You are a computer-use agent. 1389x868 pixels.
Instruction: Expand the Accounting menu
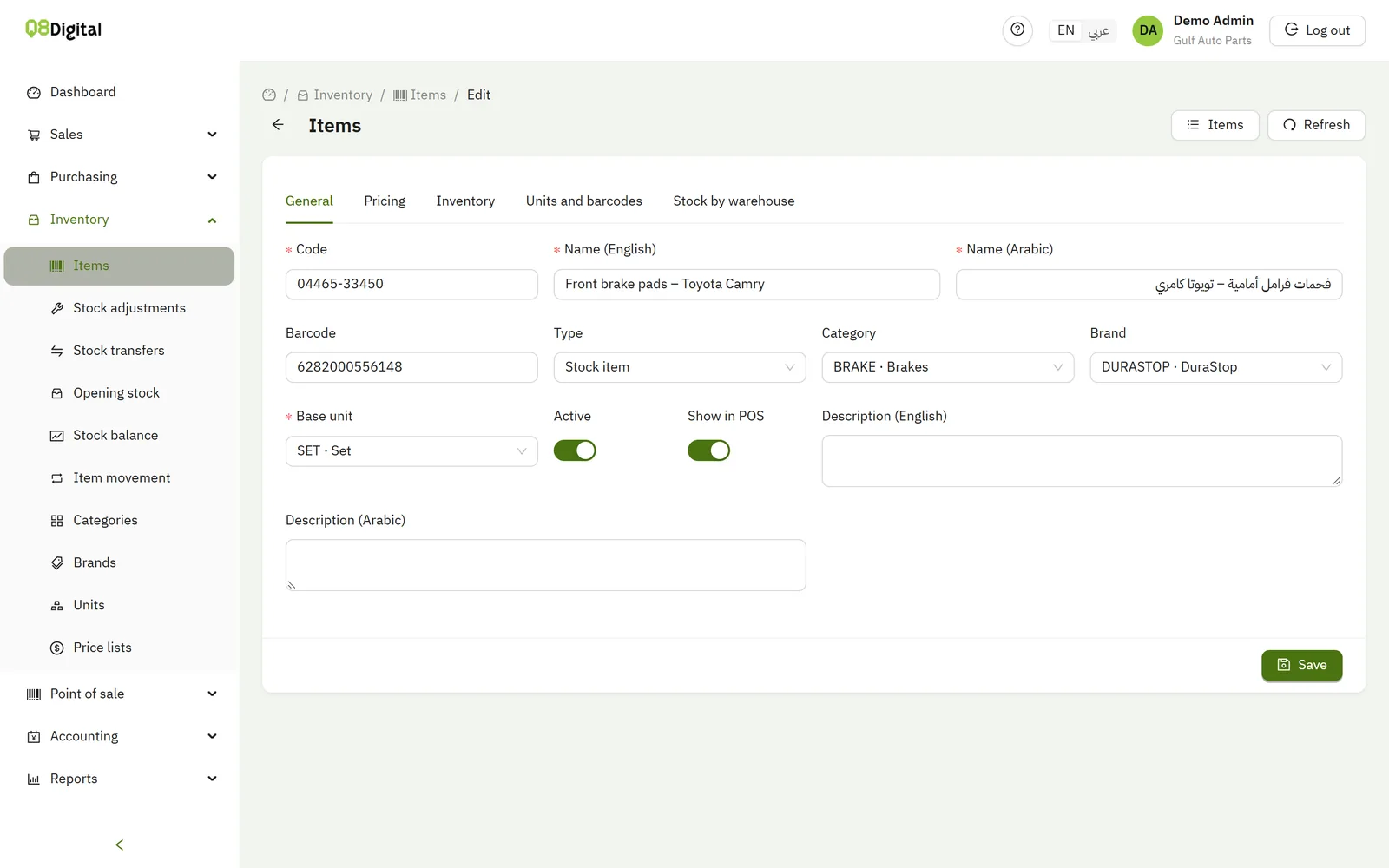[x=119, y=737]
